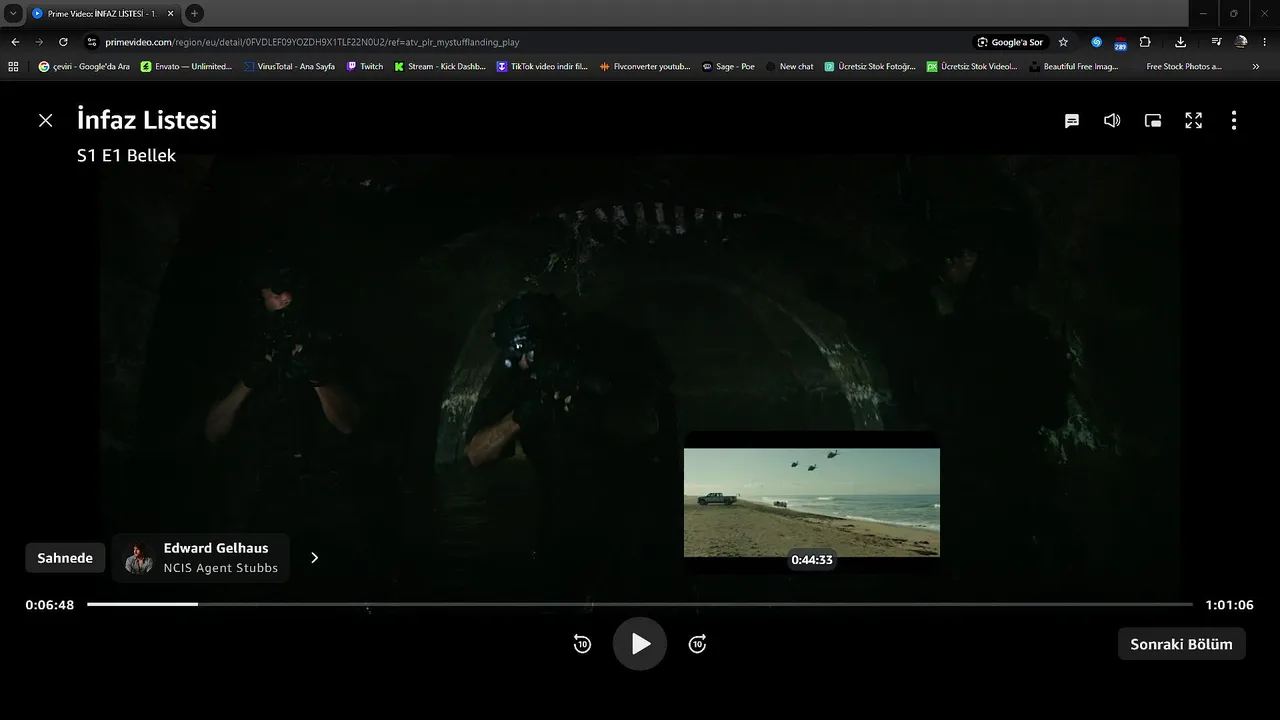This screenshot has height=720, width=1280.
Task: Open the Ücretsiz Stok Fotoğraf bookmark
Action: 870,66
